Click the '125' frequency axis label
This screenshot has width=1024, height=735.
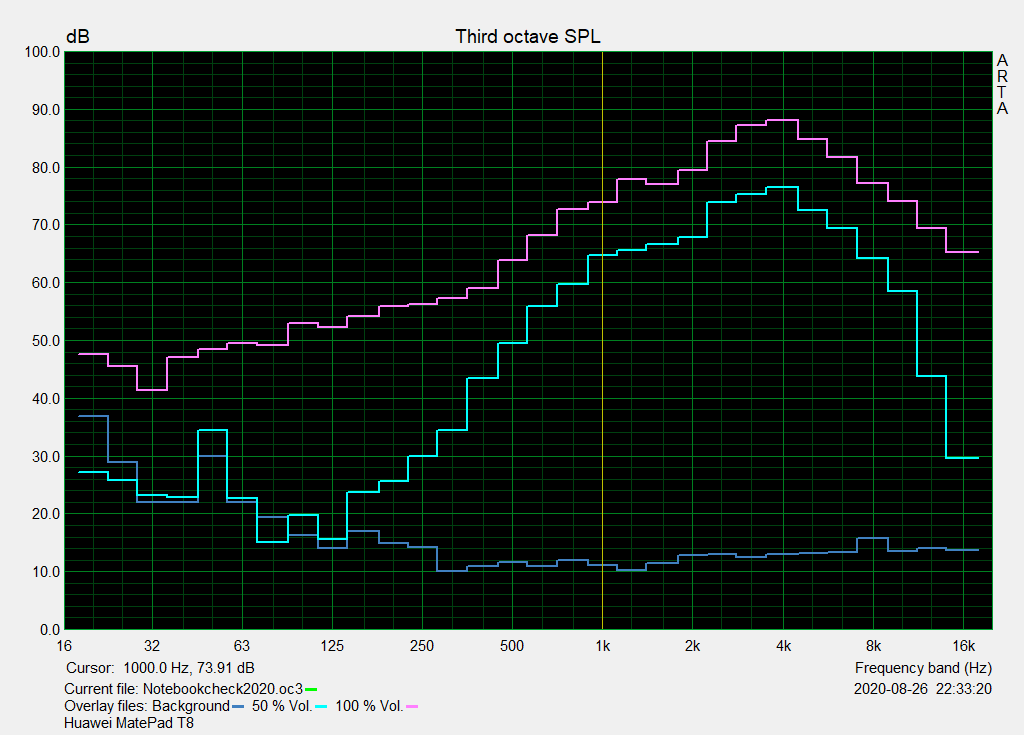pyautogui.click(x=332, y=646)
